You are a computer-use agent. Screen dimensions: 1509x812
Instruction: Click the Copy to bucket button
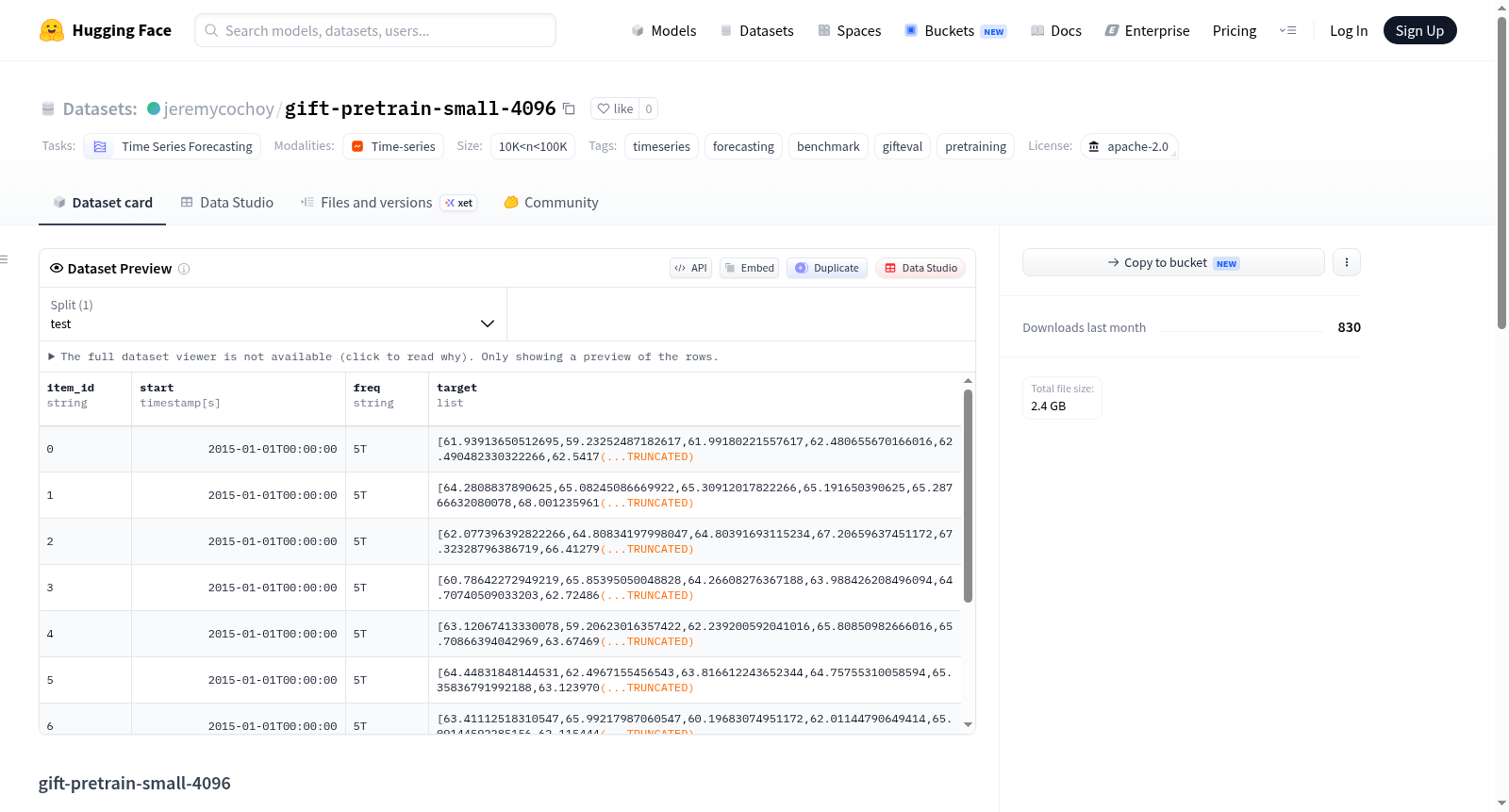click(1173, 262)
